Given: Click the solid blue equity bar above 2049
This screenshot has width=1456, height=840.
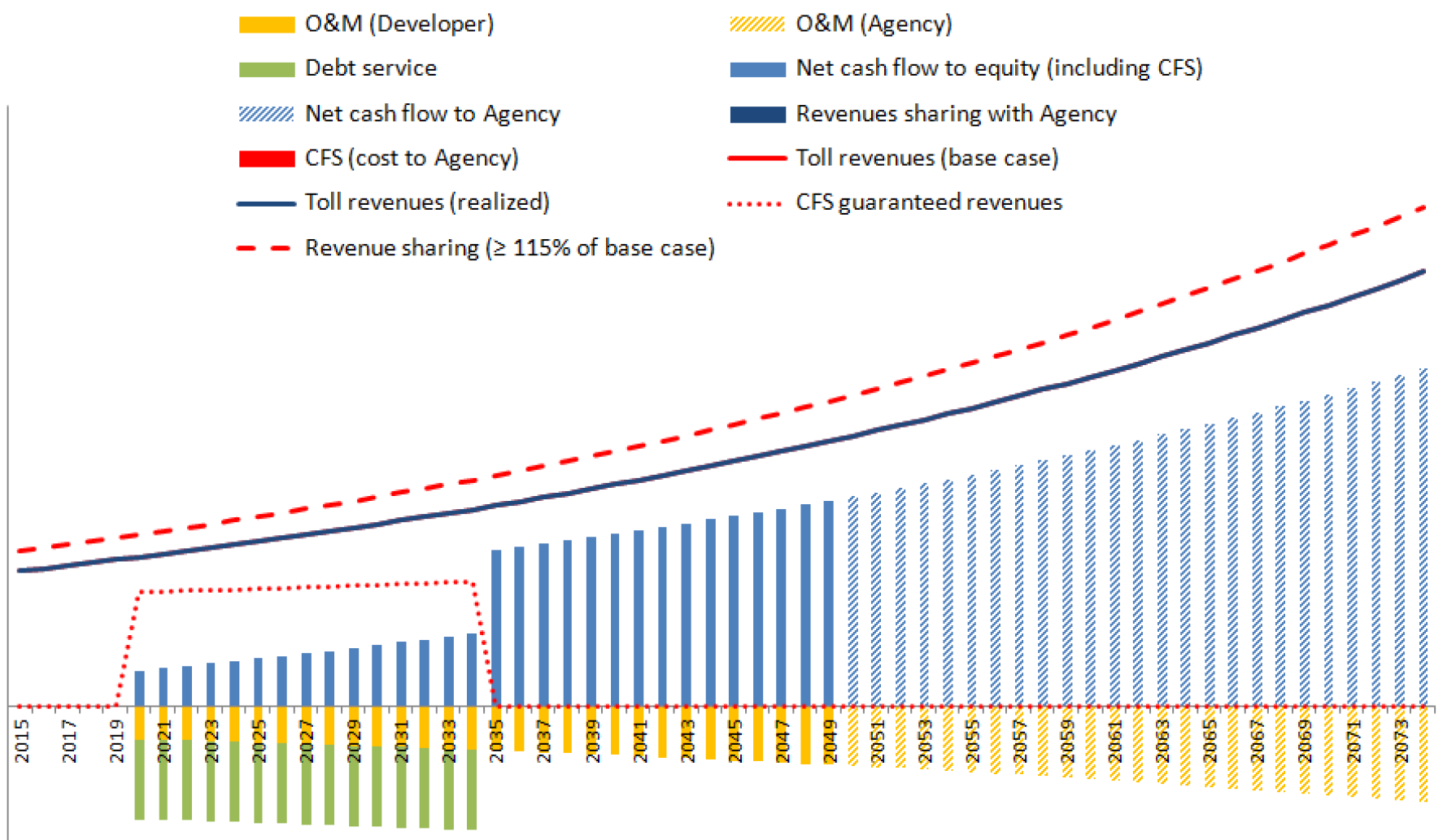Looking at the screenshot, I should [829, 603].
